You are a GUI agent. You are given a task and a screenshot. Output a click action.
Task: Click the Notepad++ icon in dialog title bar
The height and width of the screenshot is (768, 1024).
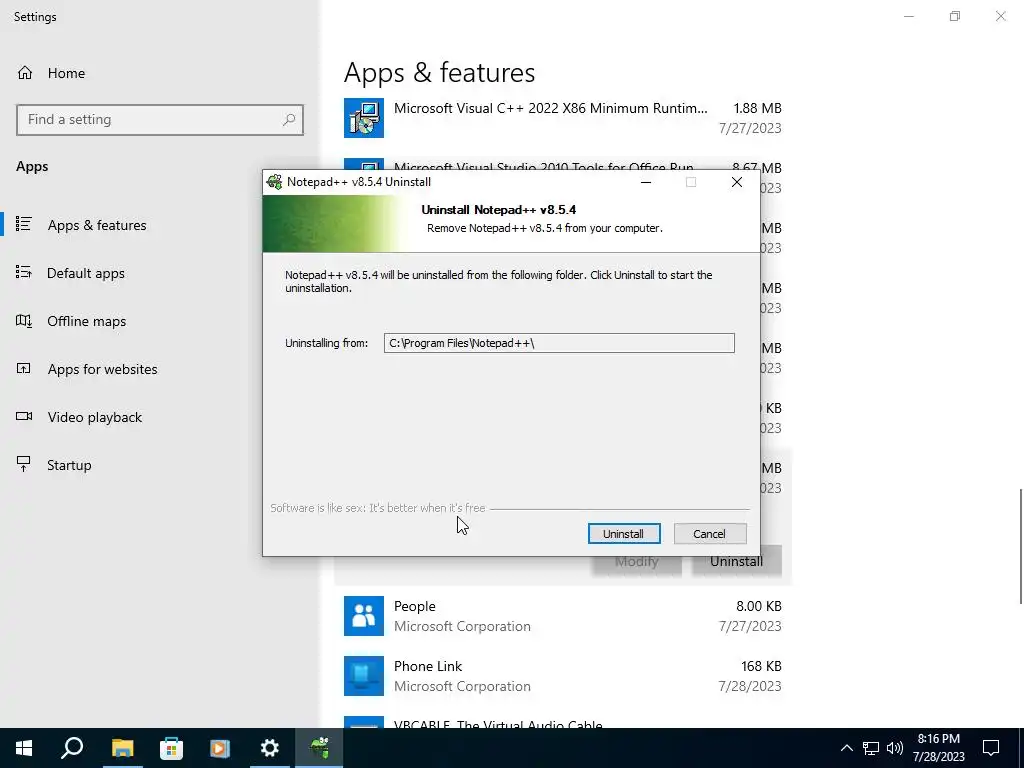(x=274, y=182)
